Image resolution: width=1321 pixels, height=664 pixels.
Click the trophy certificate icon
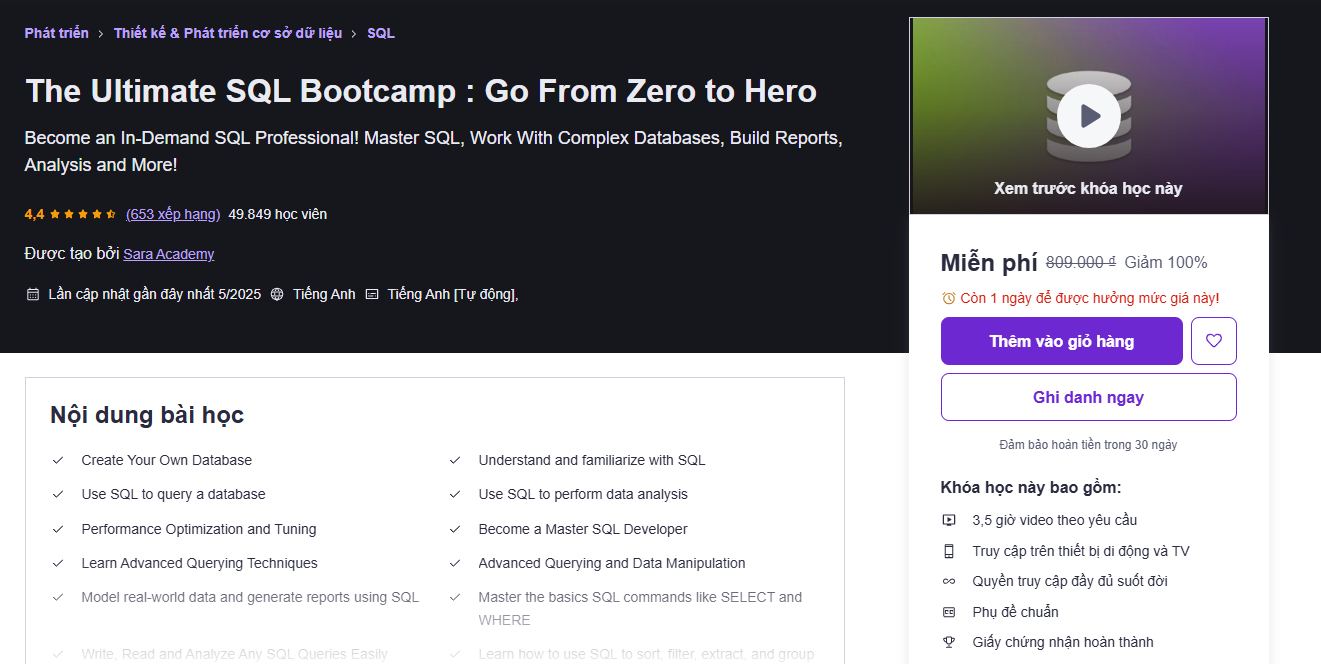pos(949,642)
